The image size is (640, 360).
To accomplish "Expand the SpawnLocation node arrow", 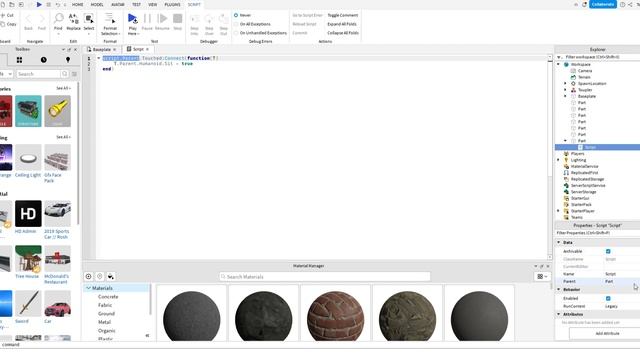I will tap(565, 83).
